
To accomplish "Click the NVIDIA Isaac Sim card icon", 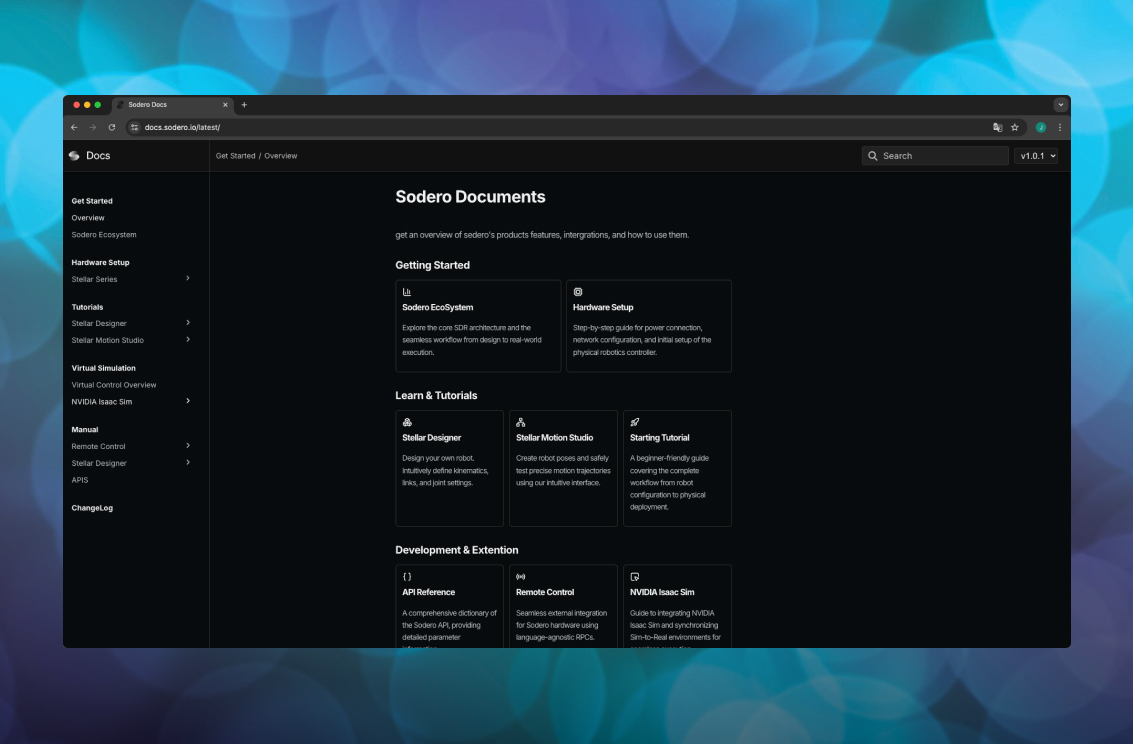I will (634, 577).
